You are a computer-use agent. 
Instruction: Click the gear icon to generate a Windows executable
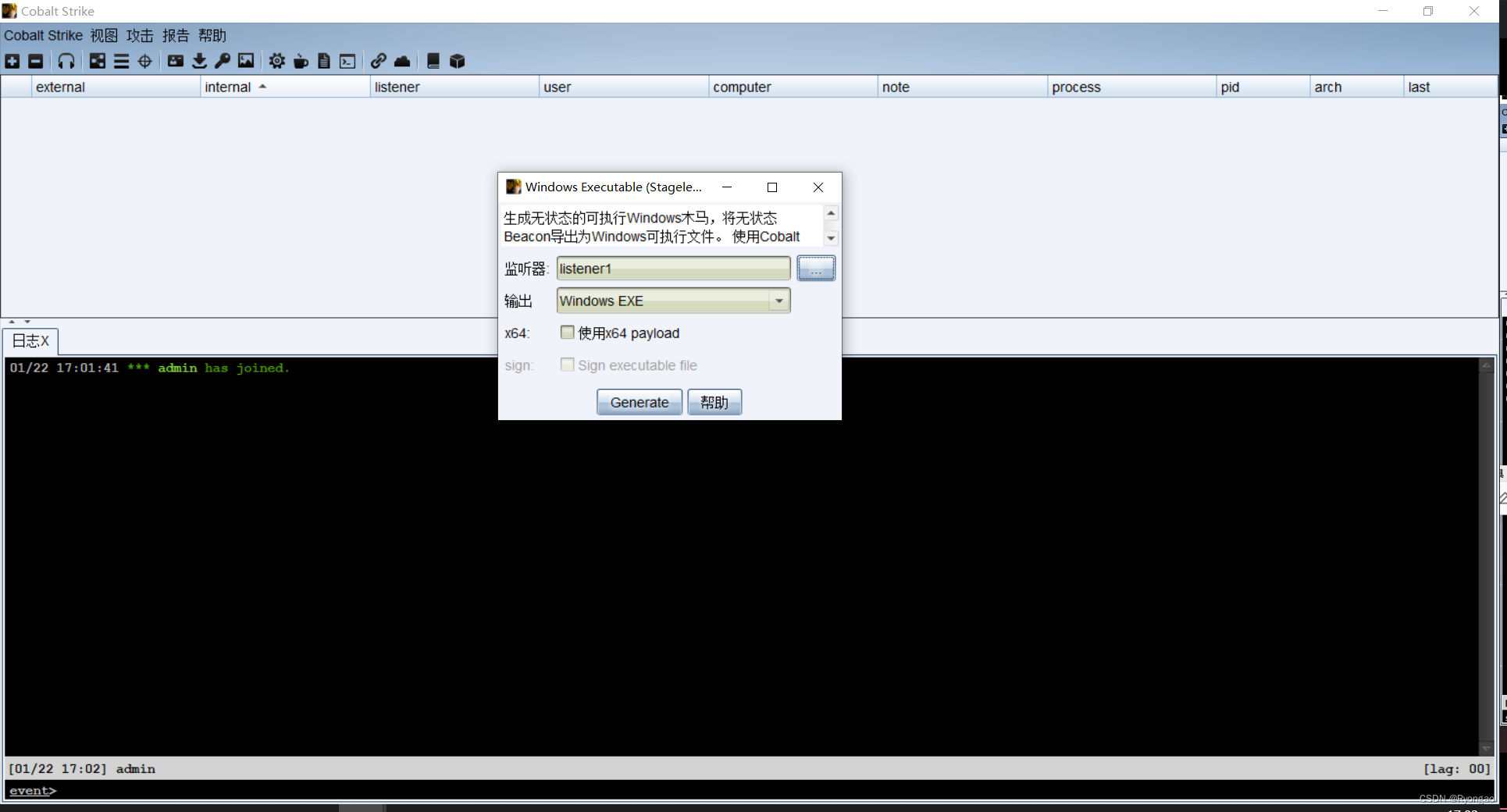tap(277, 61)
